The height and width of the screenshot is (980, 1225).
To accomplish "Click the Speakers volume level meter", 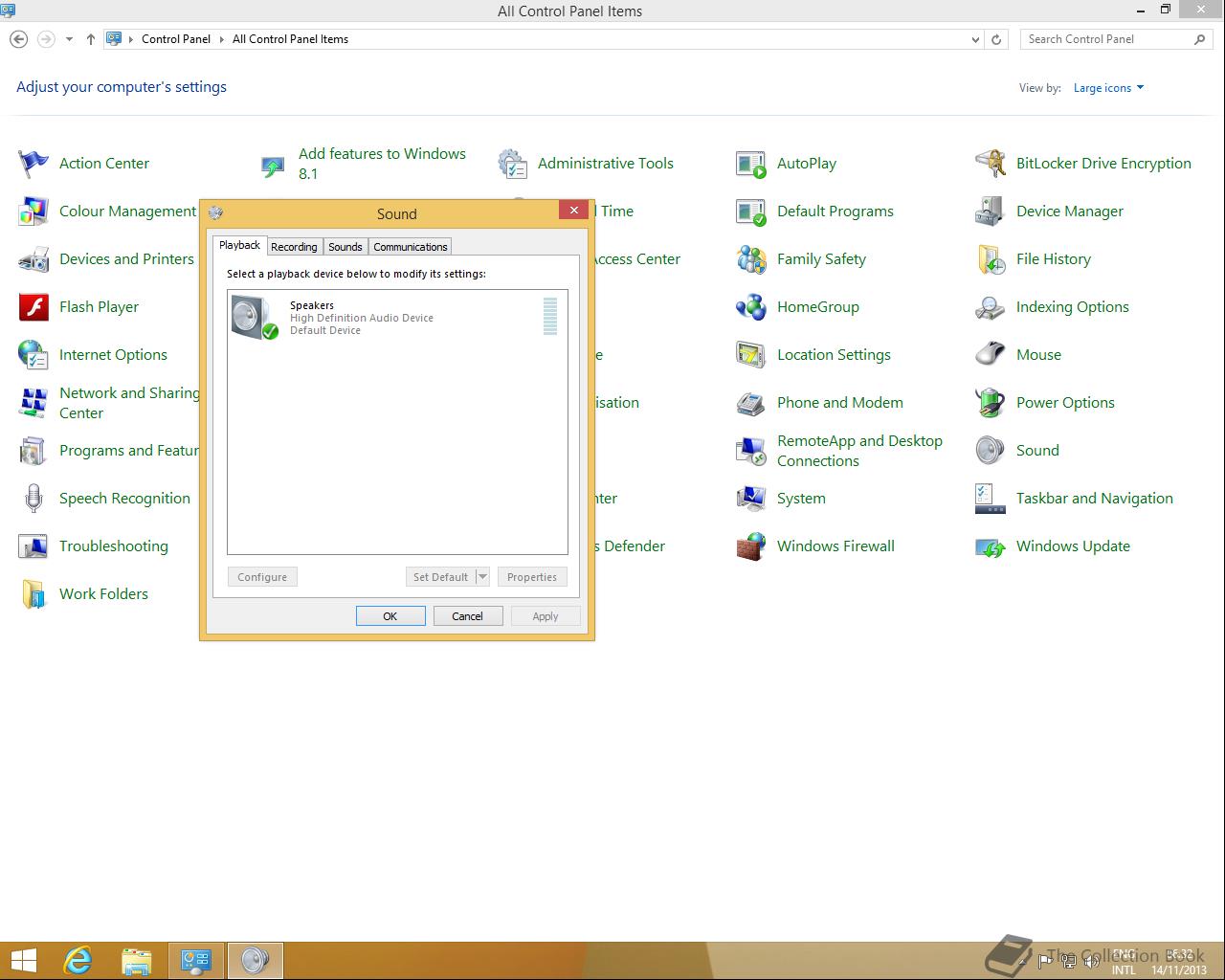I will click(x=550, y=316).
